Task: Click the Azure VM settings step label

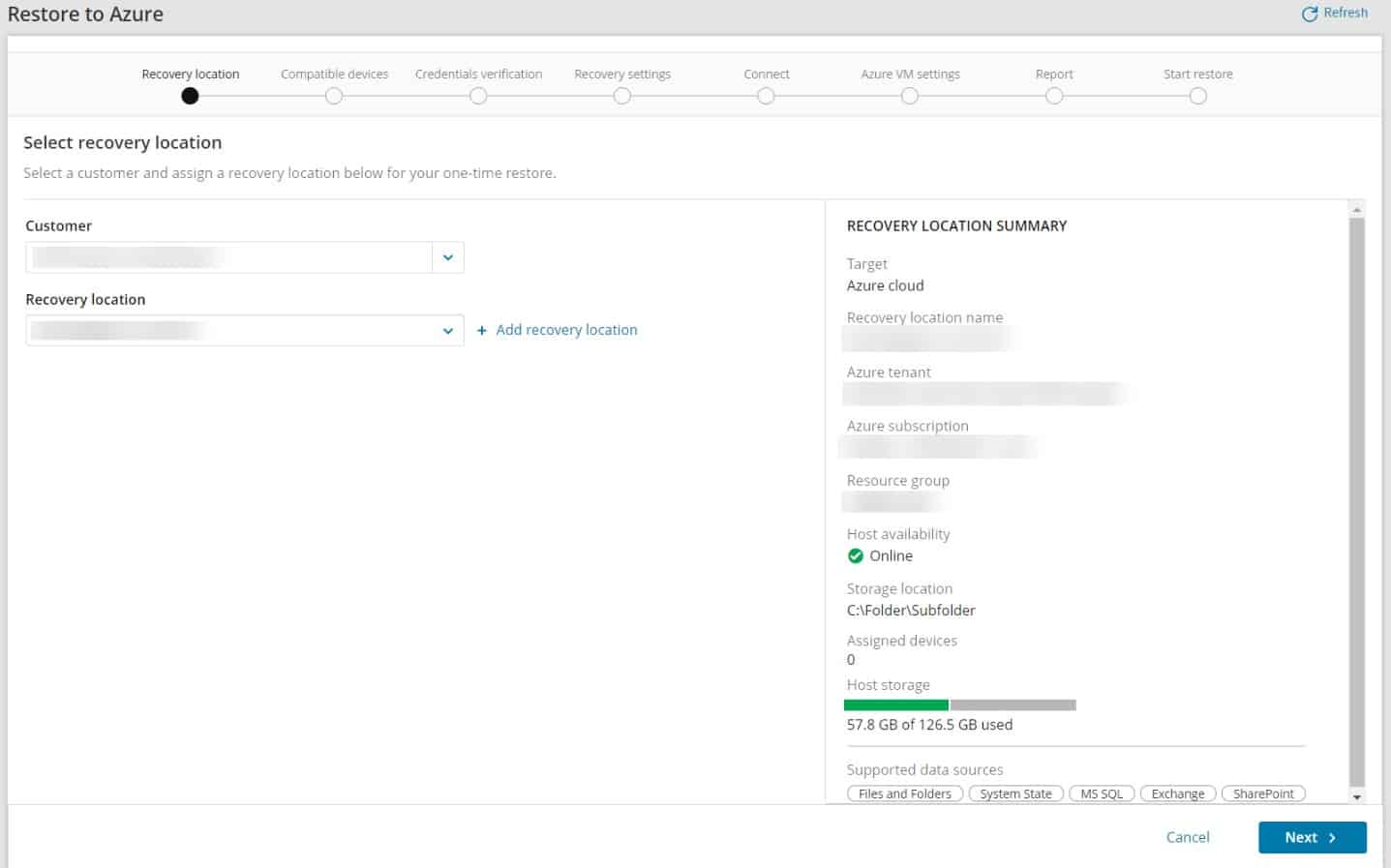Action: tap(910, 74)
